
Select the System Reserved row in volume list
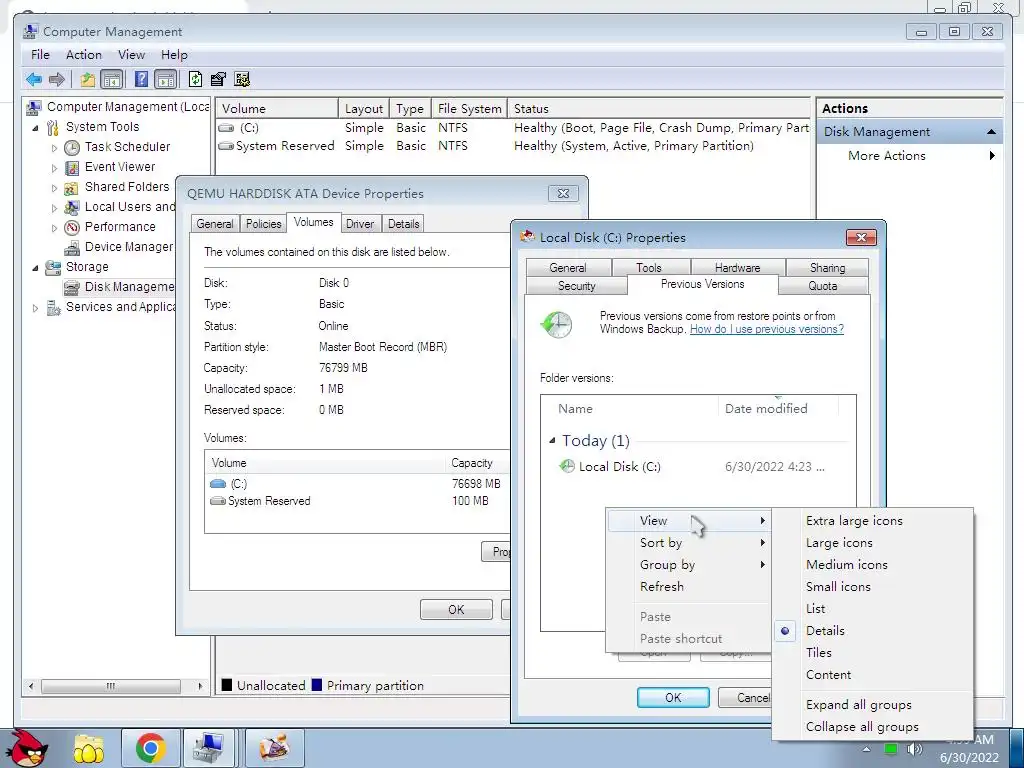coord(513,146)
